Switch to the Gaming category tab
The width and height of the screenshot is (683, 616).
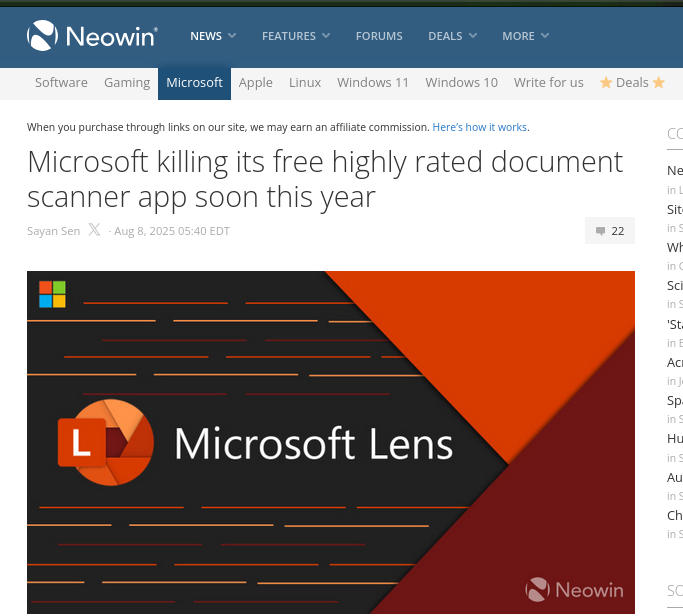pos(127,83)
